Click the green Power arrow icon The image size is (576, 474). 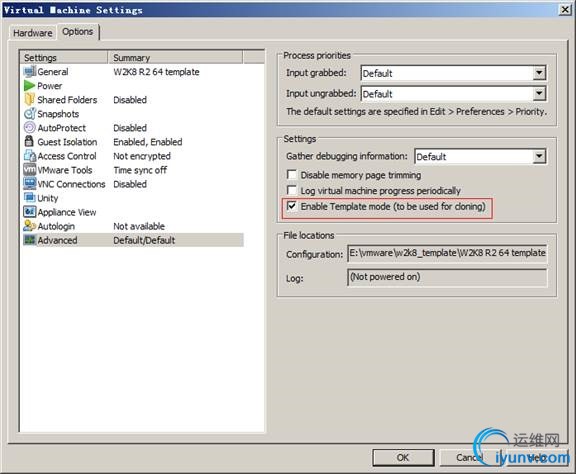[30, 86]
